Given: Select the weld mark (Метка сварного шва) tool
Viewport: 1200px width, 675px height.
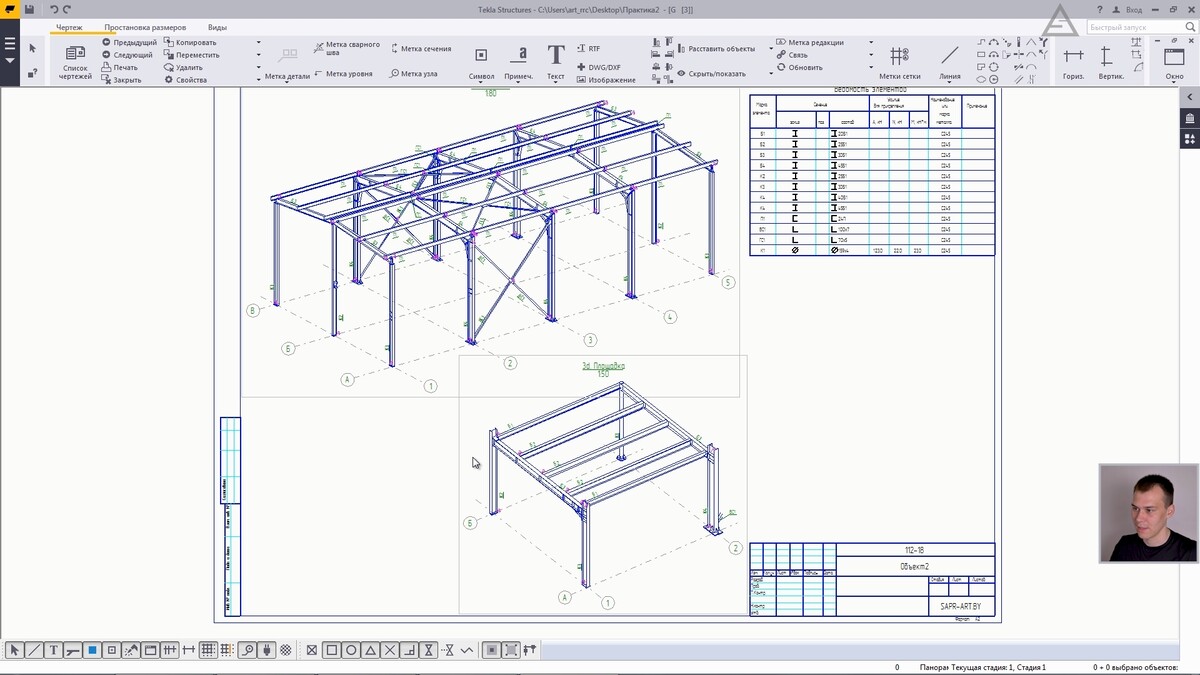Looking at the screenshot, I should [346, 48].
